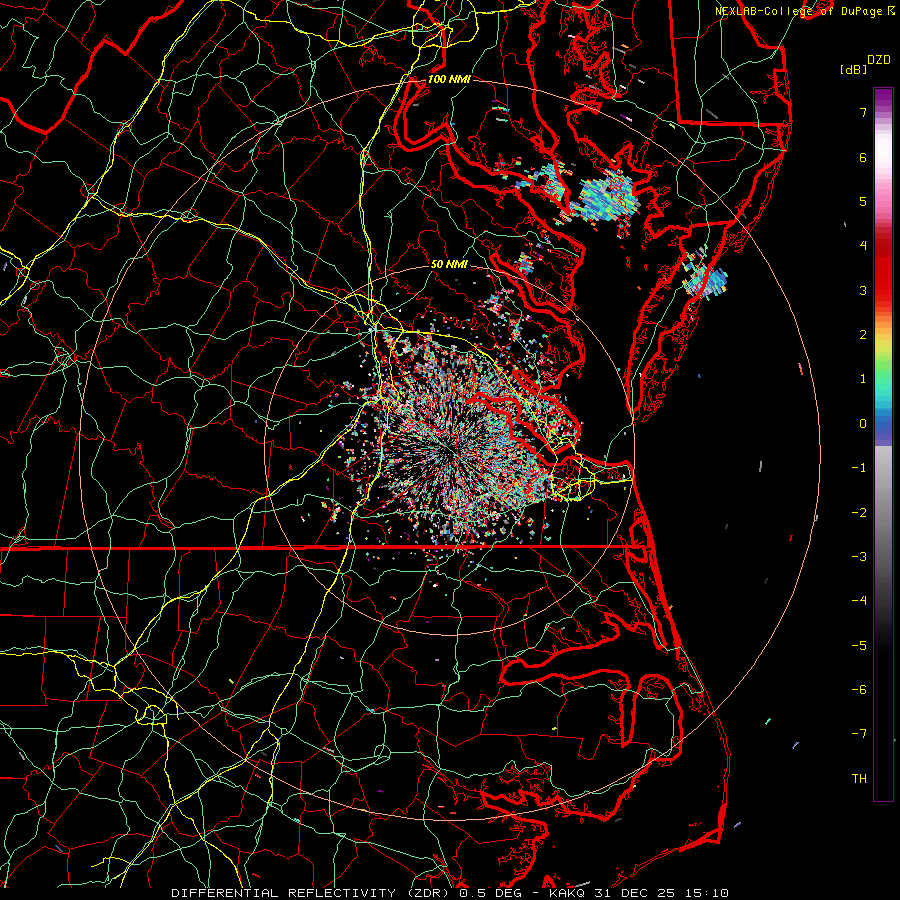Click the -3 value on the color scale
900x900 pixels.
[859, 557]
